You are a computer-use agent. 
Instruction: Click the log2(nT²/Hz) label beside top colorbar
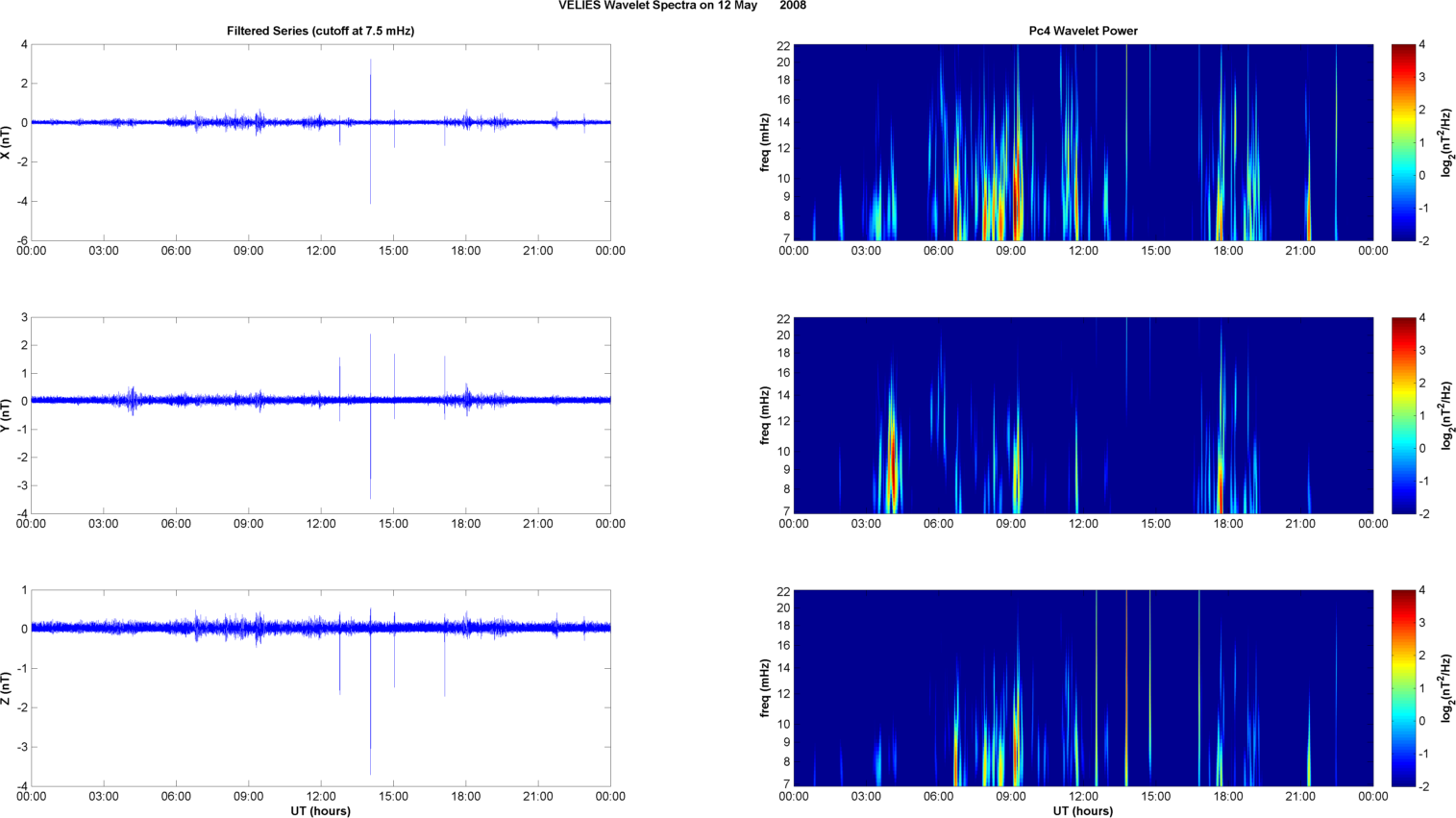[x=1447, y=142]
